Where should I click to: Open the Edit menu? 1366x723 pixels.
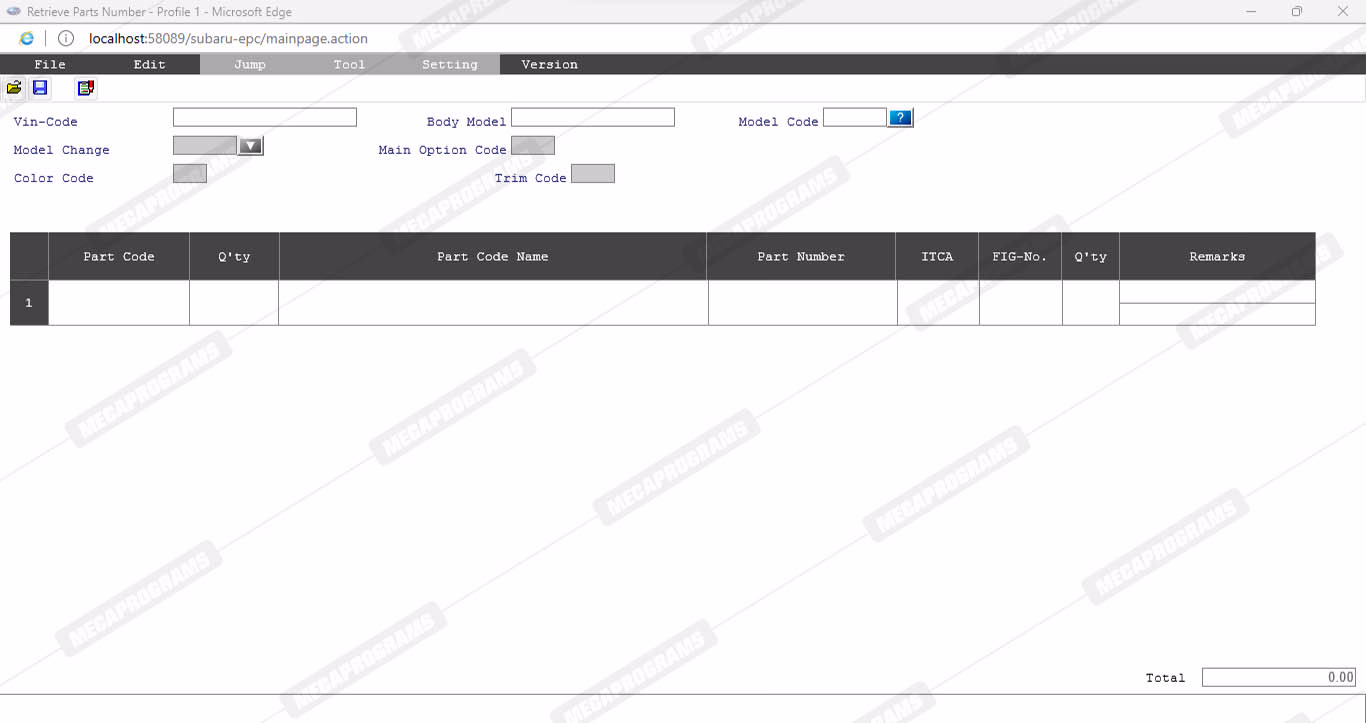150,64
